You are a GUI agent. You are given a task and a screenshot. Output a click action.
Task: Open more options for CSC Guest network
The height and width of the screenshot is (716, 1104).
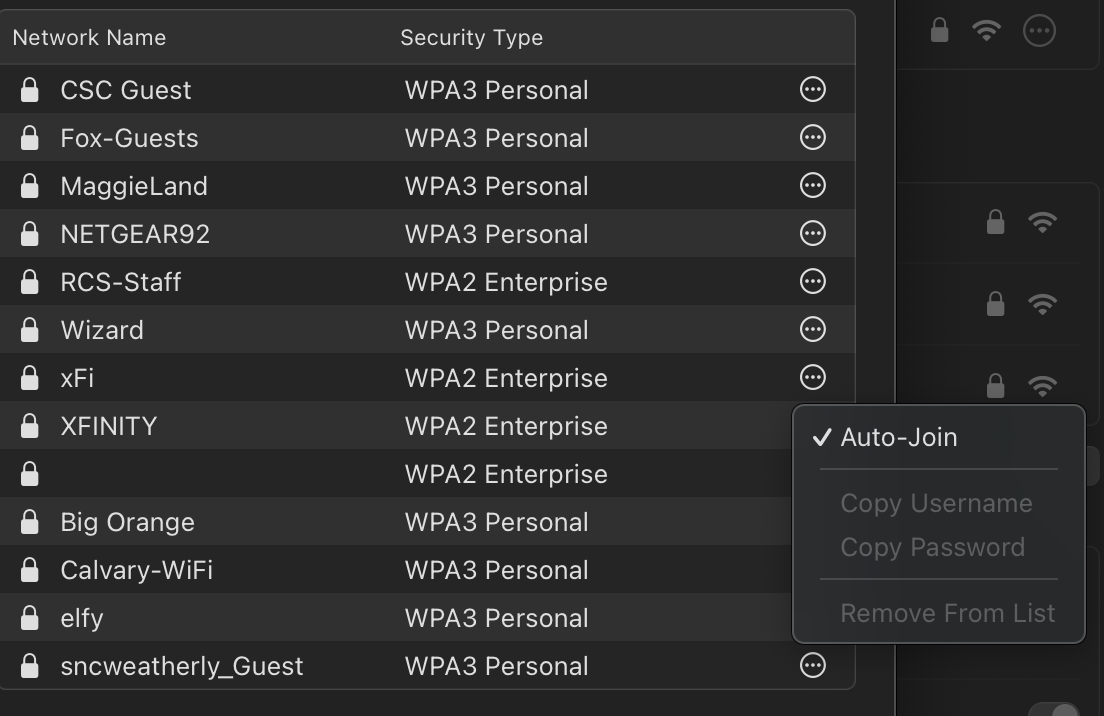pos(813,90)
